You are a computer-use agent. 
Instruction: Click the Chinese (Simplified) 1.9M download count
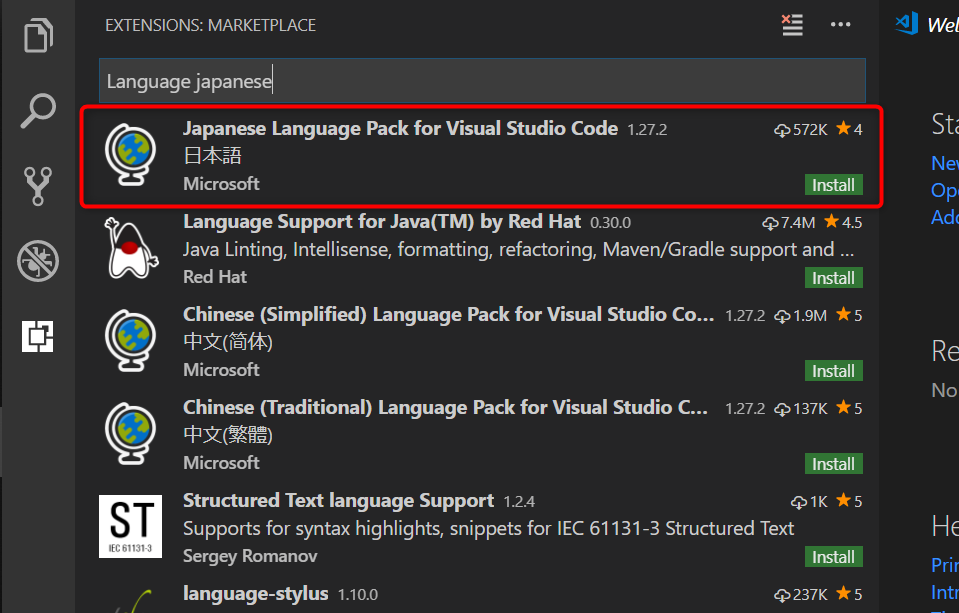click(801, 316)
